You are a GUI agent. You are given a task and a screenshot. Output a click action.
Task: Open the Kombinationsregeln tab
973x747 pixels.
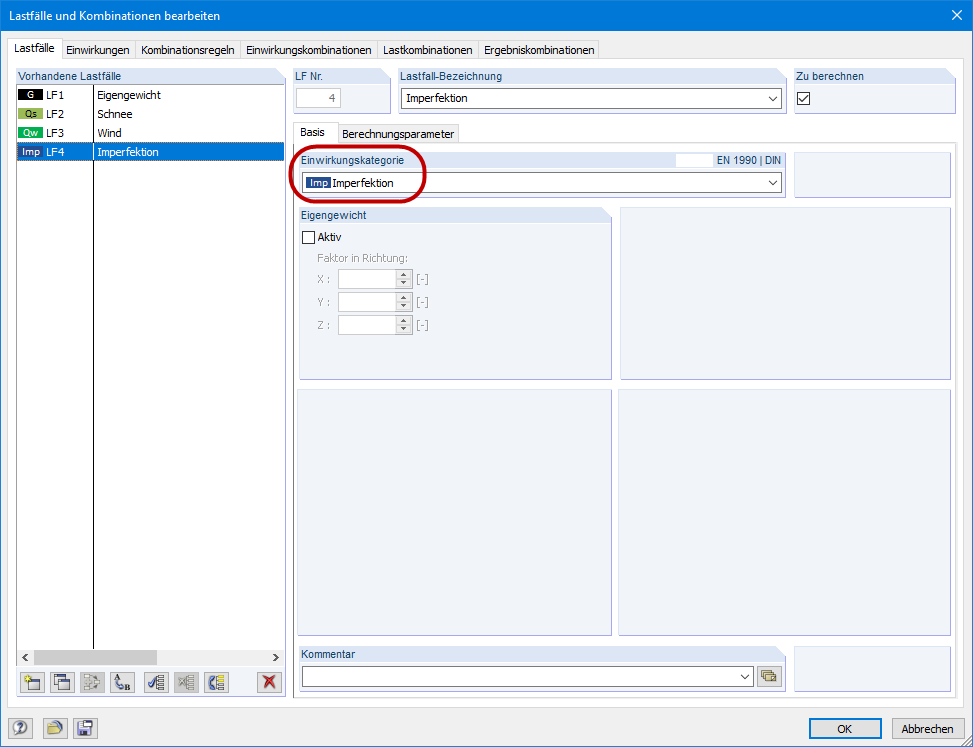(188, 50)
